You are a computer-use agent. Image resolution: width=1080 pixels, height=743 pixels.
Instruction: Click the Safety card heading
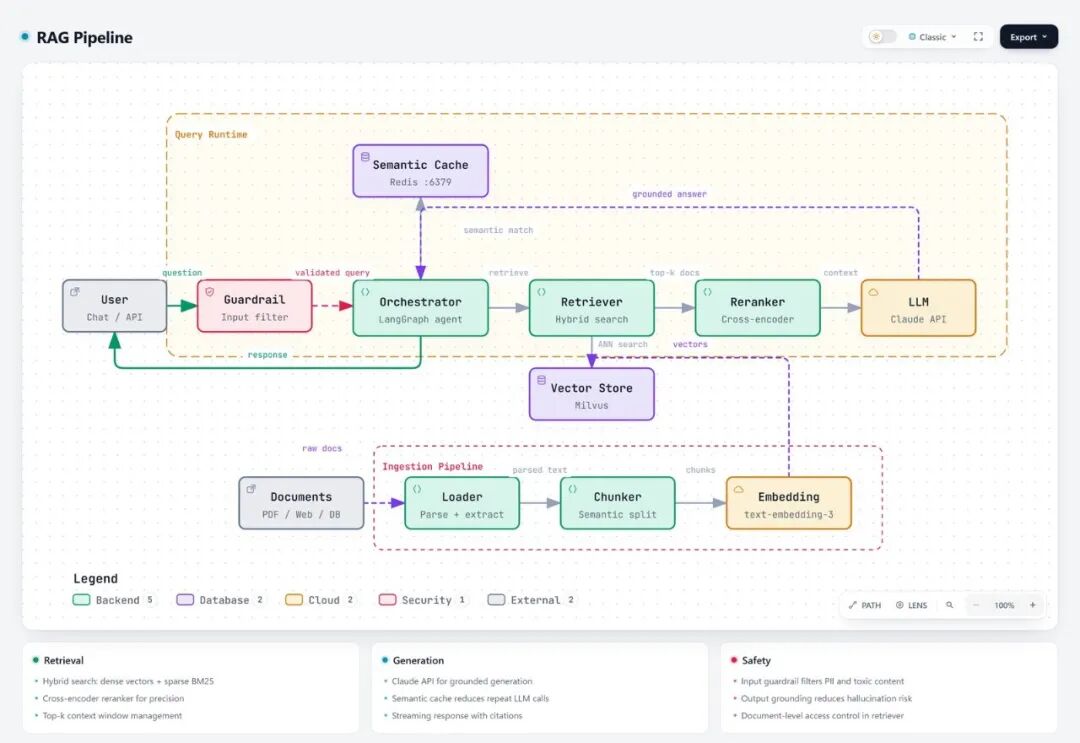click(756, 660)
